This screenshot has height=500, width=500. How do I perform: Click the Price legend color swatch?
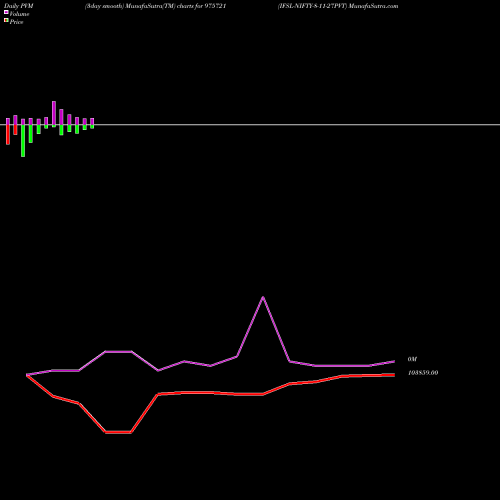click(x=6, y=20)
